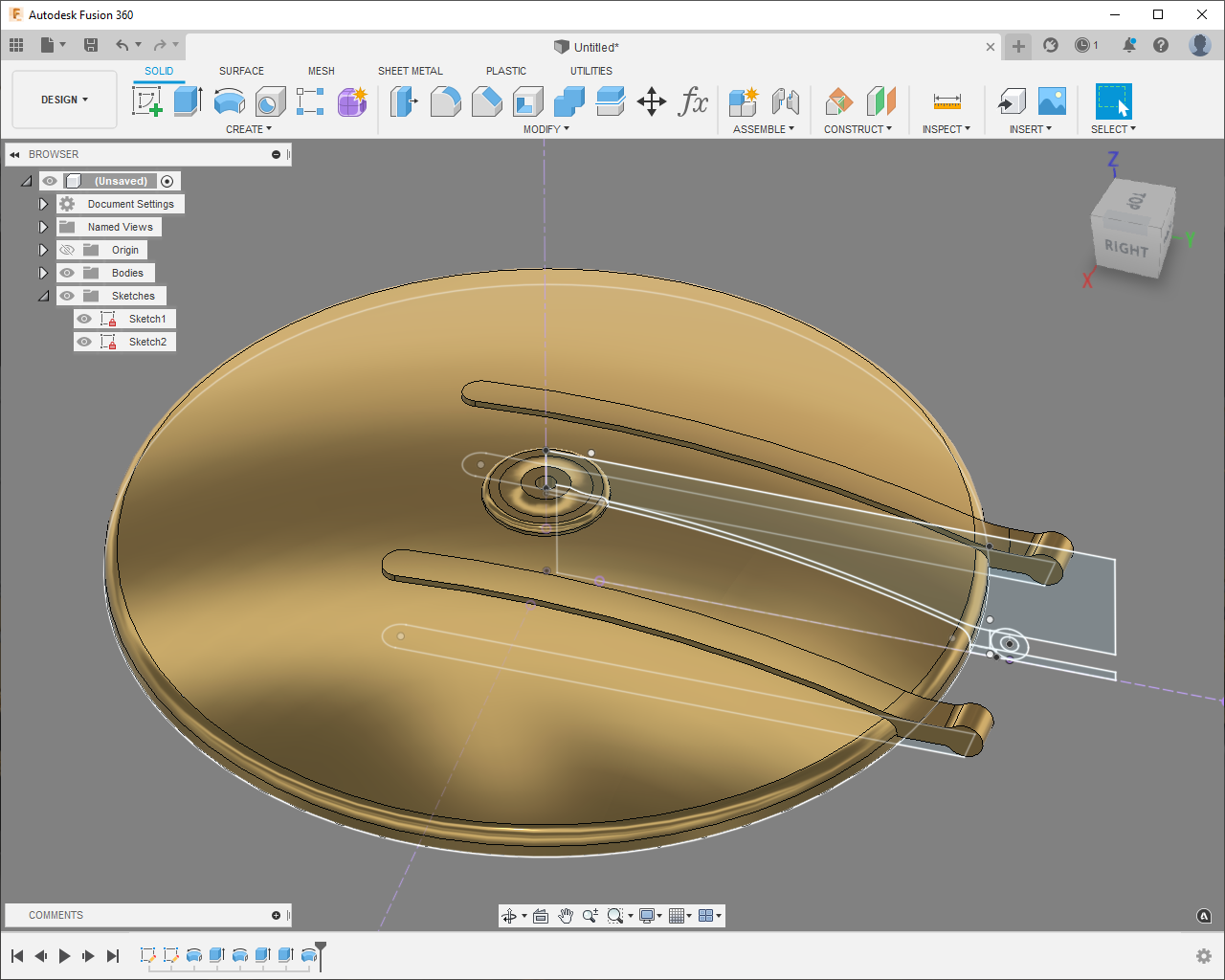Open the Change Parameters fx tool
Screen dimensions: 1225x980
693,101
